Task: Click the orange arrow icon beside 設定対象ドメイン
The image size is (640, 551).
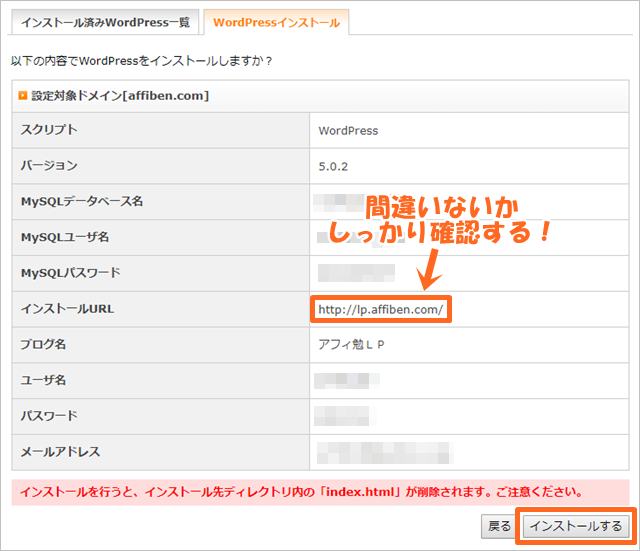Action: pos(24,97)
